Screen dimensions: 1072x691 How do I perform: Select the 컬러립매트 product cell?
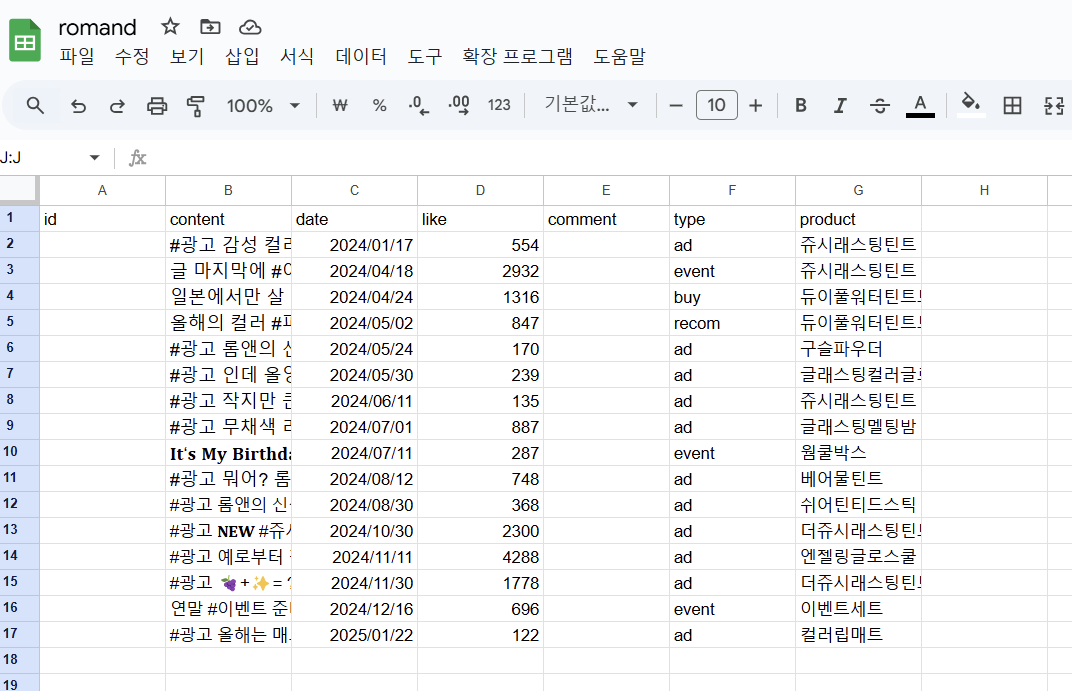coord(859,634)
